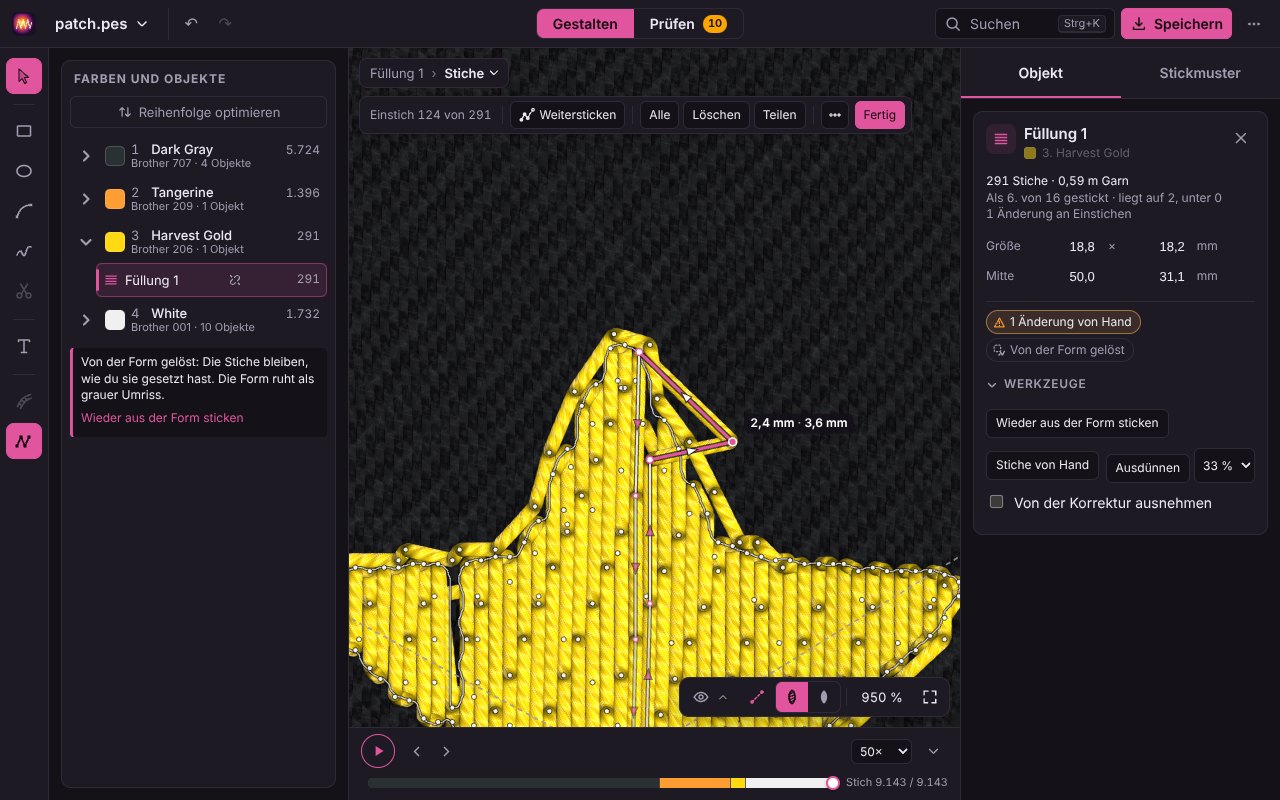1280x800 pixels.
Task: Switch to Prüfen mode
Action: pos(688,24)
